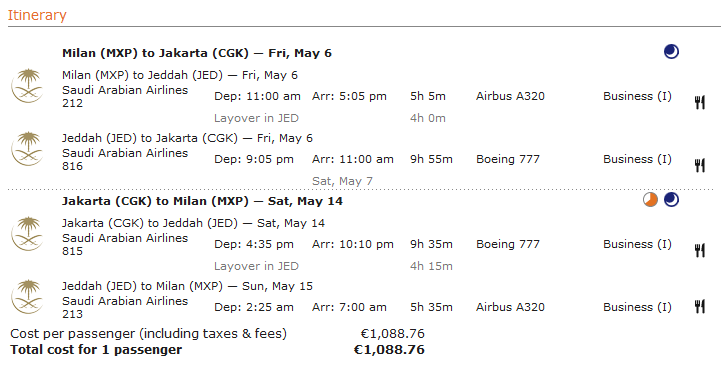Click Saudi Arabian Airlines logo for flight 212

27,86
